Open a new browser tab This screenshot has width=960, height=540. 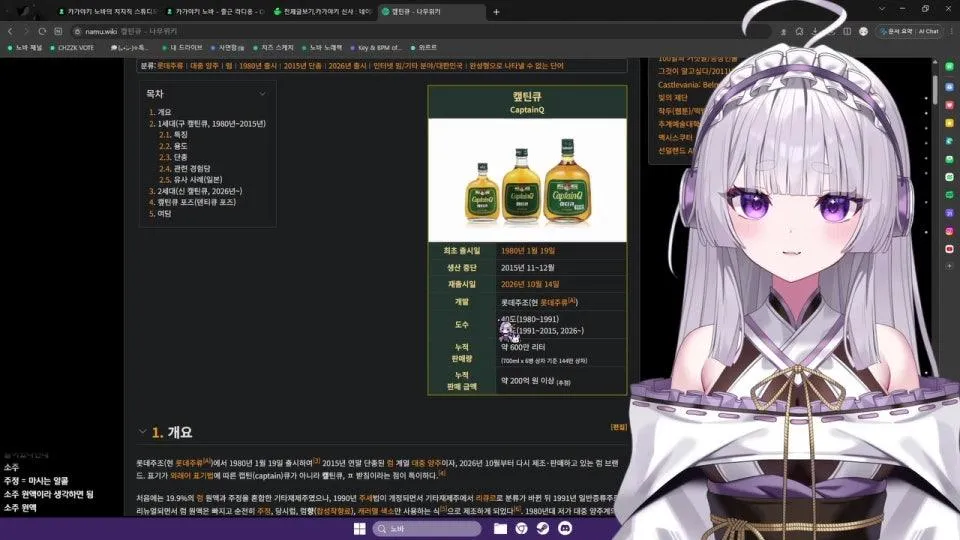point(496,12)
